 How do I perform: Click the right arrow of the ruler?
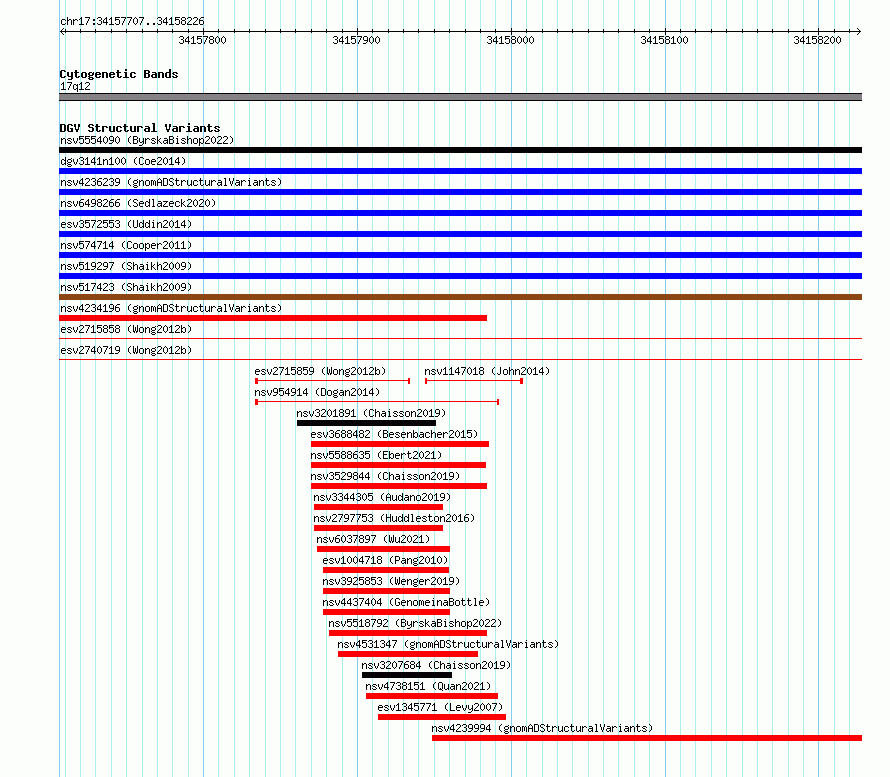(x=858, y=31)
